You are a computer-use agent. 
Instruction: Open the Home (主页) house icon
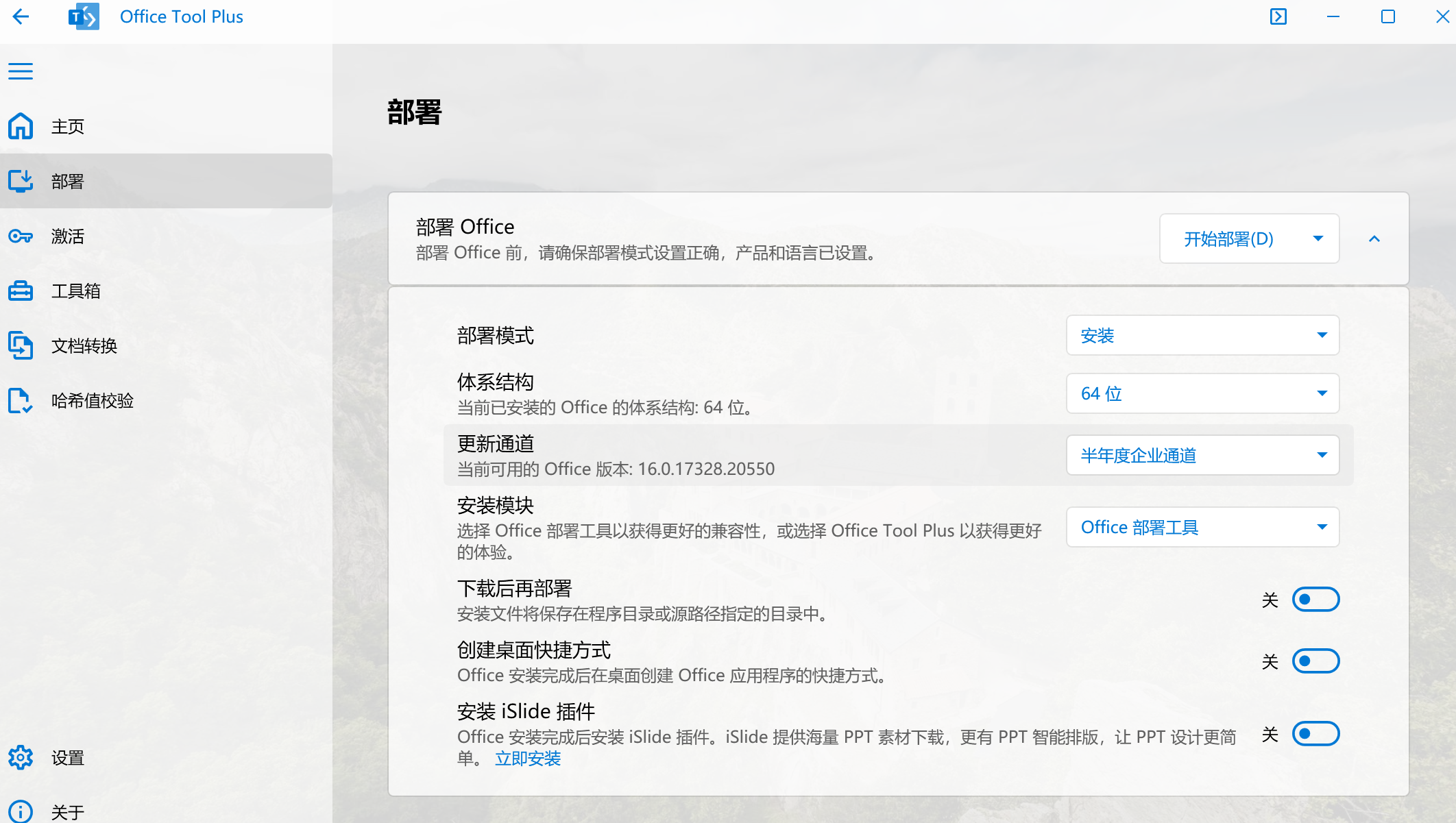[x=21, y=126]
